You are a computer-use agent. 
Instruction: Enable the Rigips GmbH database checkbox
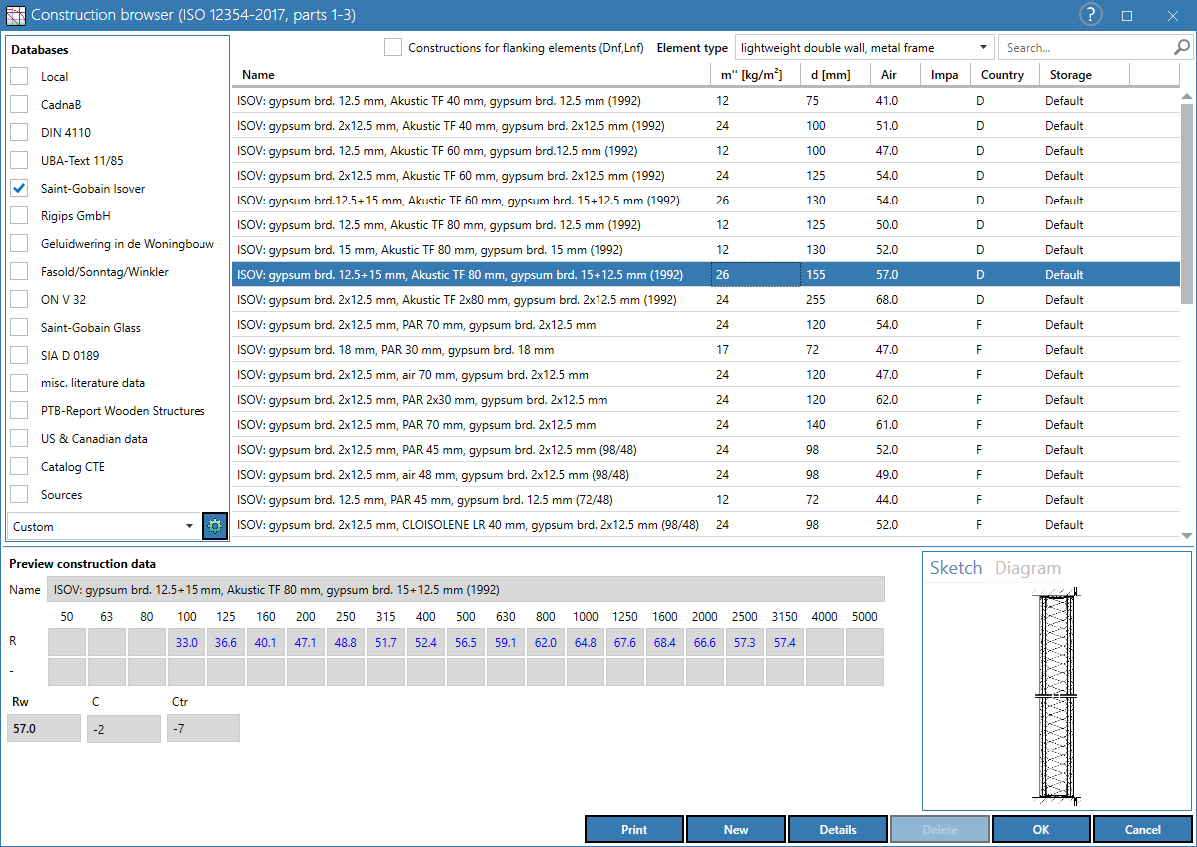pyautogui.click(x=20, y=215)
